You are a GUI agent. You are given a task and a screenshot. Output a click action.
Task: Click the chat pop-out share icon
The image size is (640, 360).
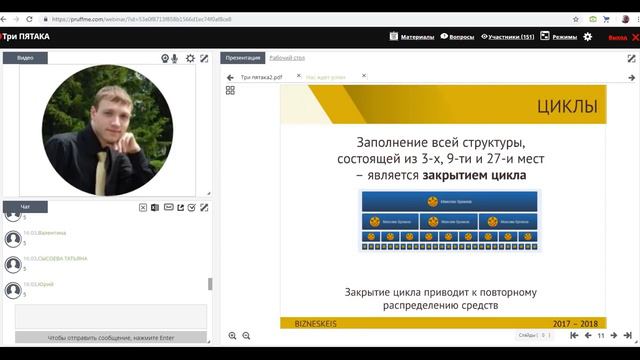(x=180, y=208)
